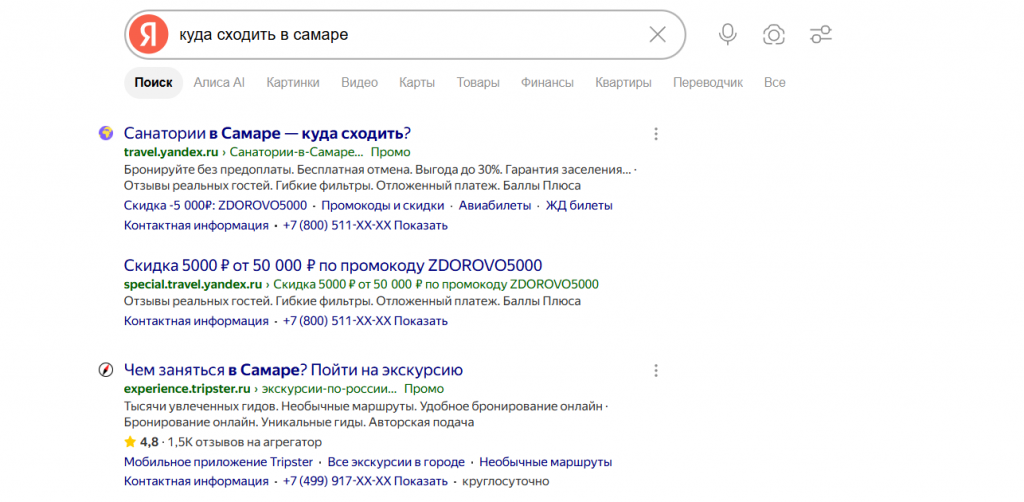
Task: Click the globe favicon beside the Санатории result
Action: click(105, 133)
